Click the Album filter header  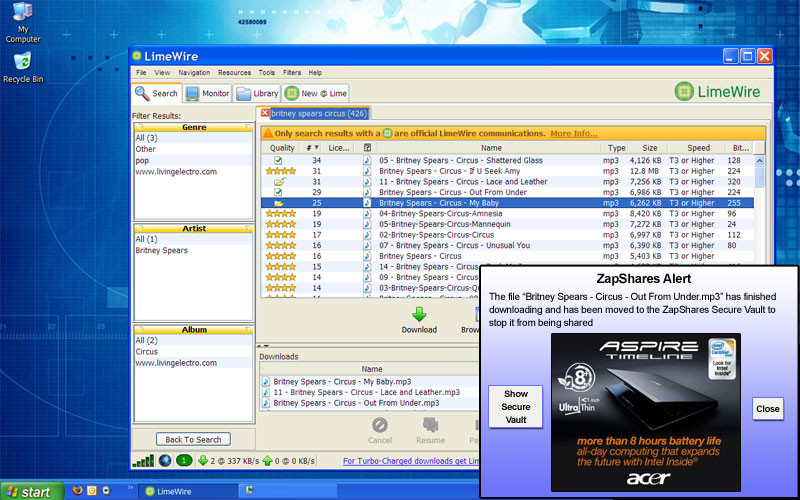click(194, 330)
